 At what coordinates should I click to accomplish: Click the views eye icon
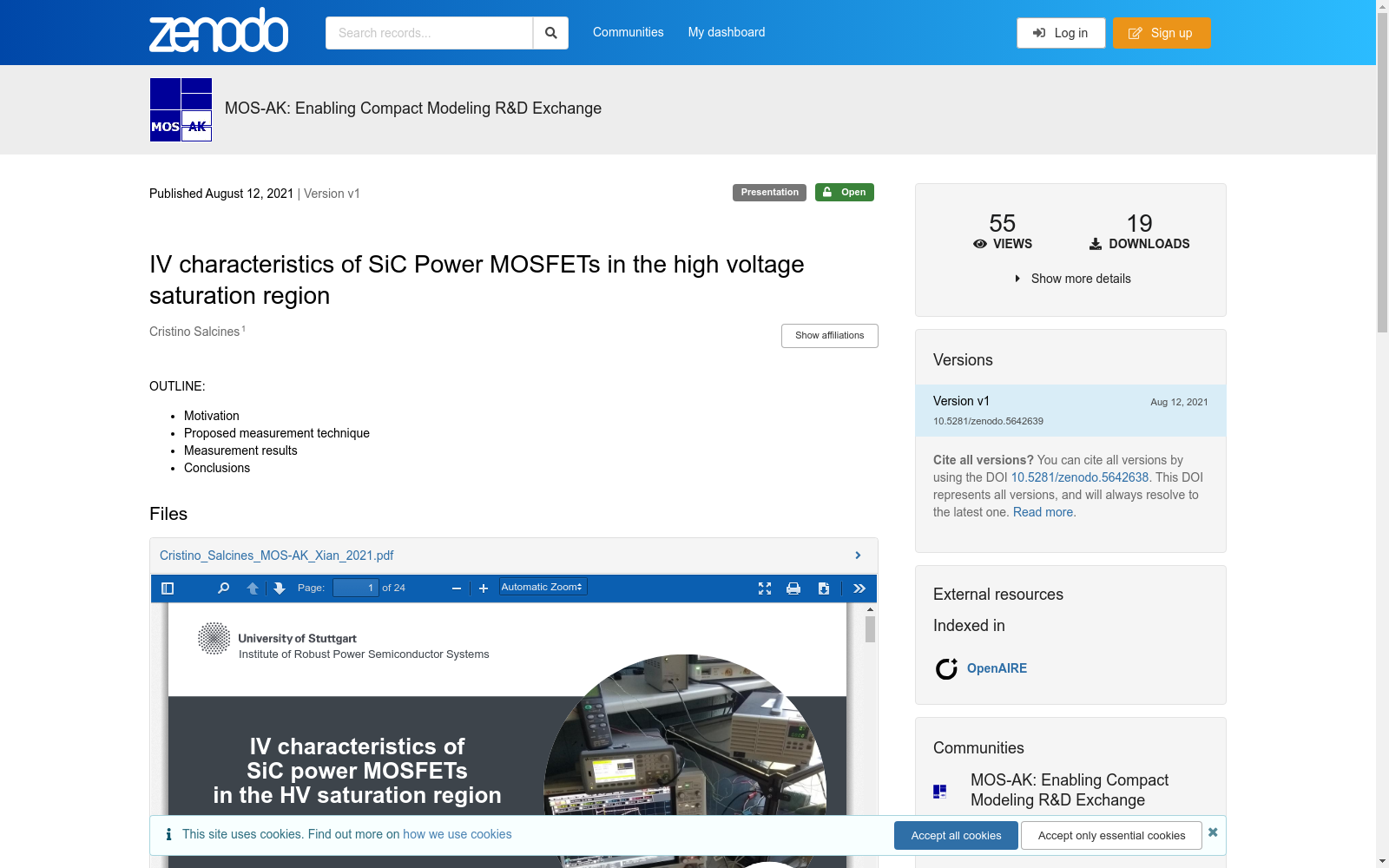tap(980, 244)
